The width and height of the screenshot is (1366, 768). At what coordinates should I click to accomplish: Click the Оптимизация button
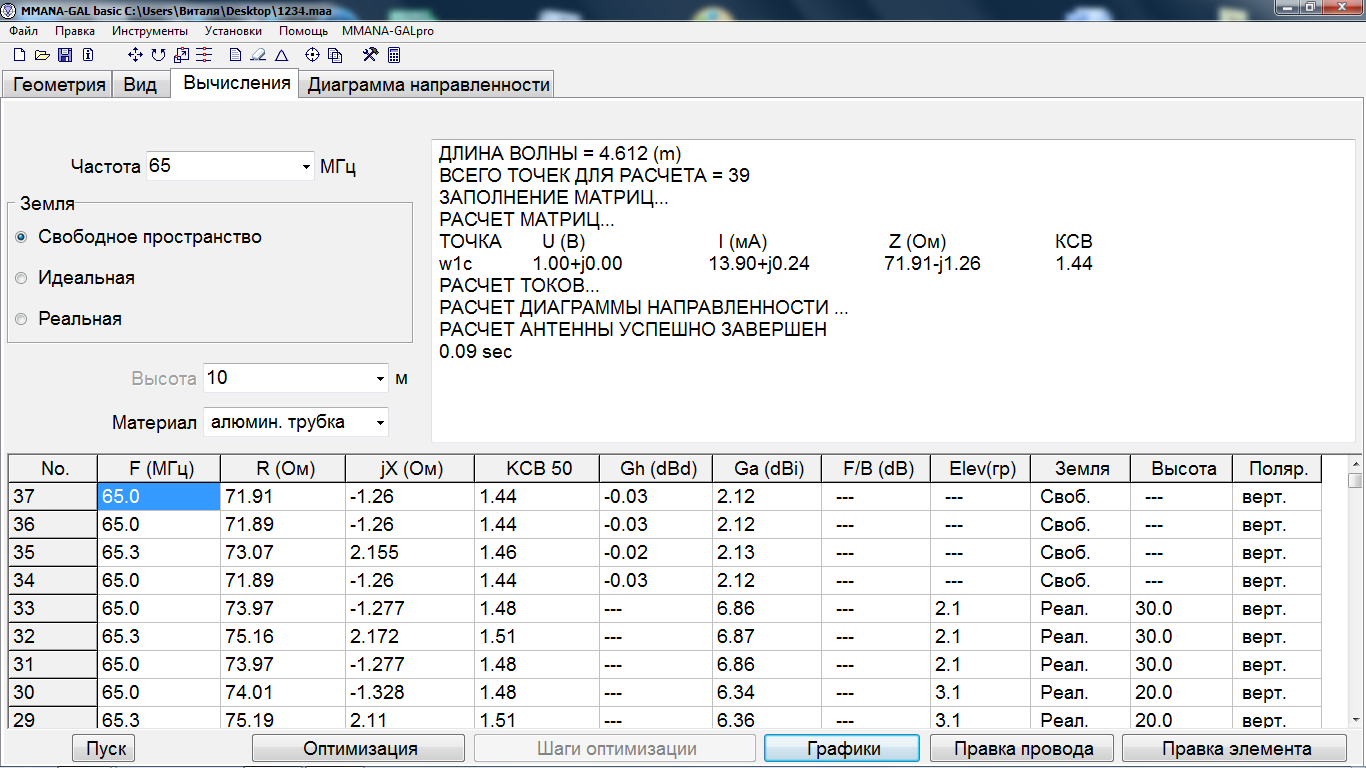pyautogui.click(x=358, y=748)
